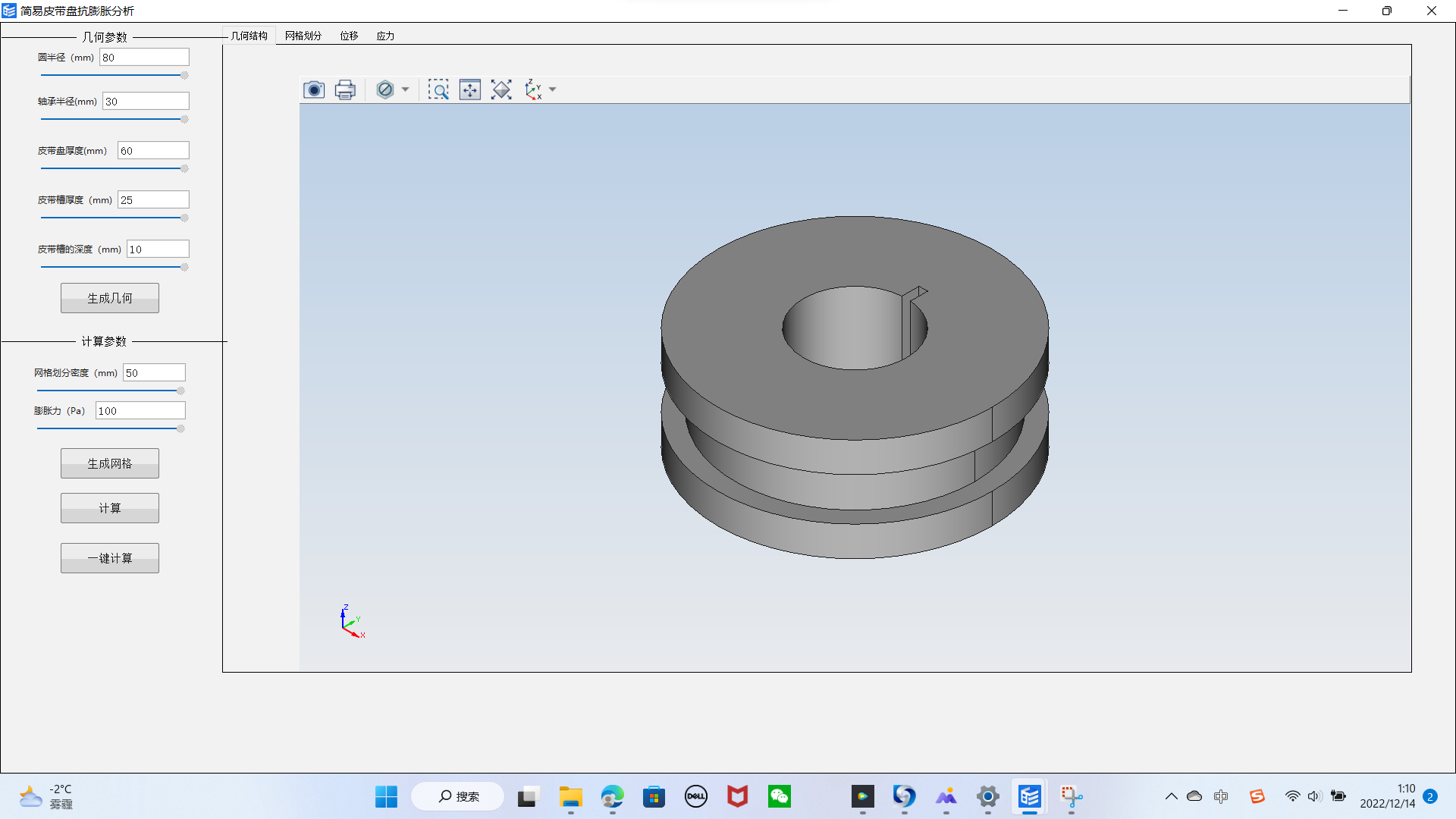Click the print icon in viewer toolbar

click(x=345, y=89)
